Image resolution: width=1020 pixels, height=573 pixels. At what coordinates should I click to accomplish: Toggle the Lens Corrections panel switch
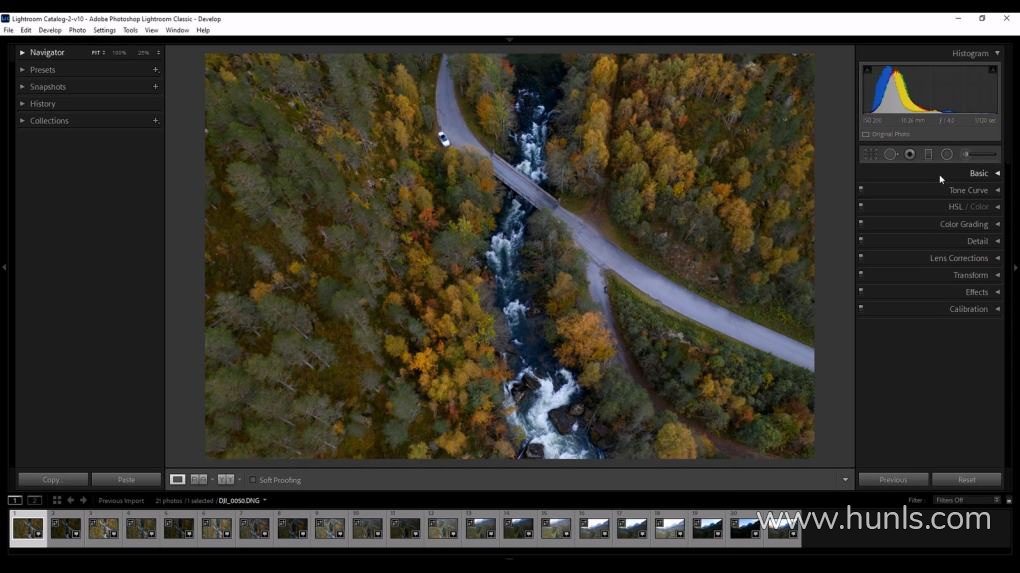click(861, 256)
